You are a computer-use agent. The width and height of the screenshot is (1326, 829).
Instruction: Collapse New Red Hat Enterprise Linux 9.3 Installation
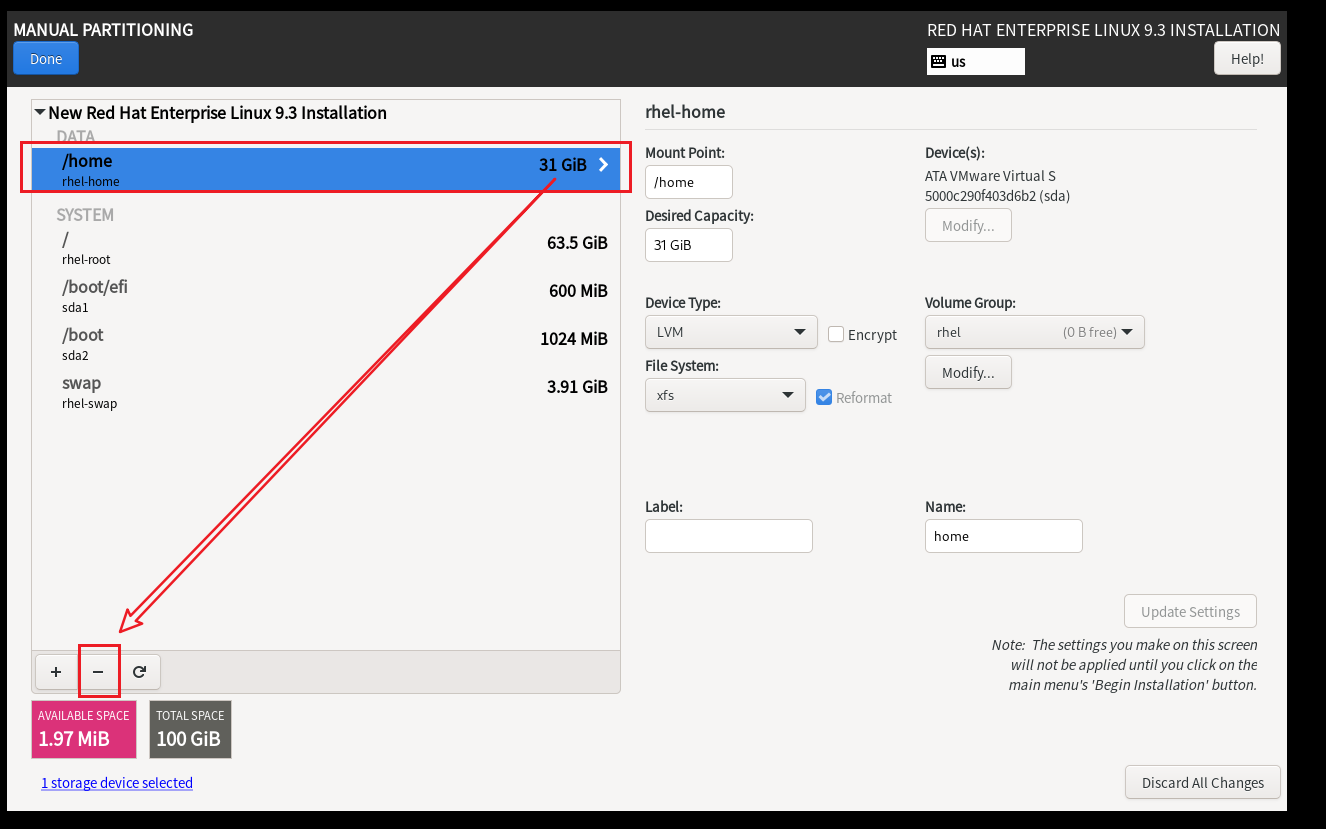[x=40, y=113]
